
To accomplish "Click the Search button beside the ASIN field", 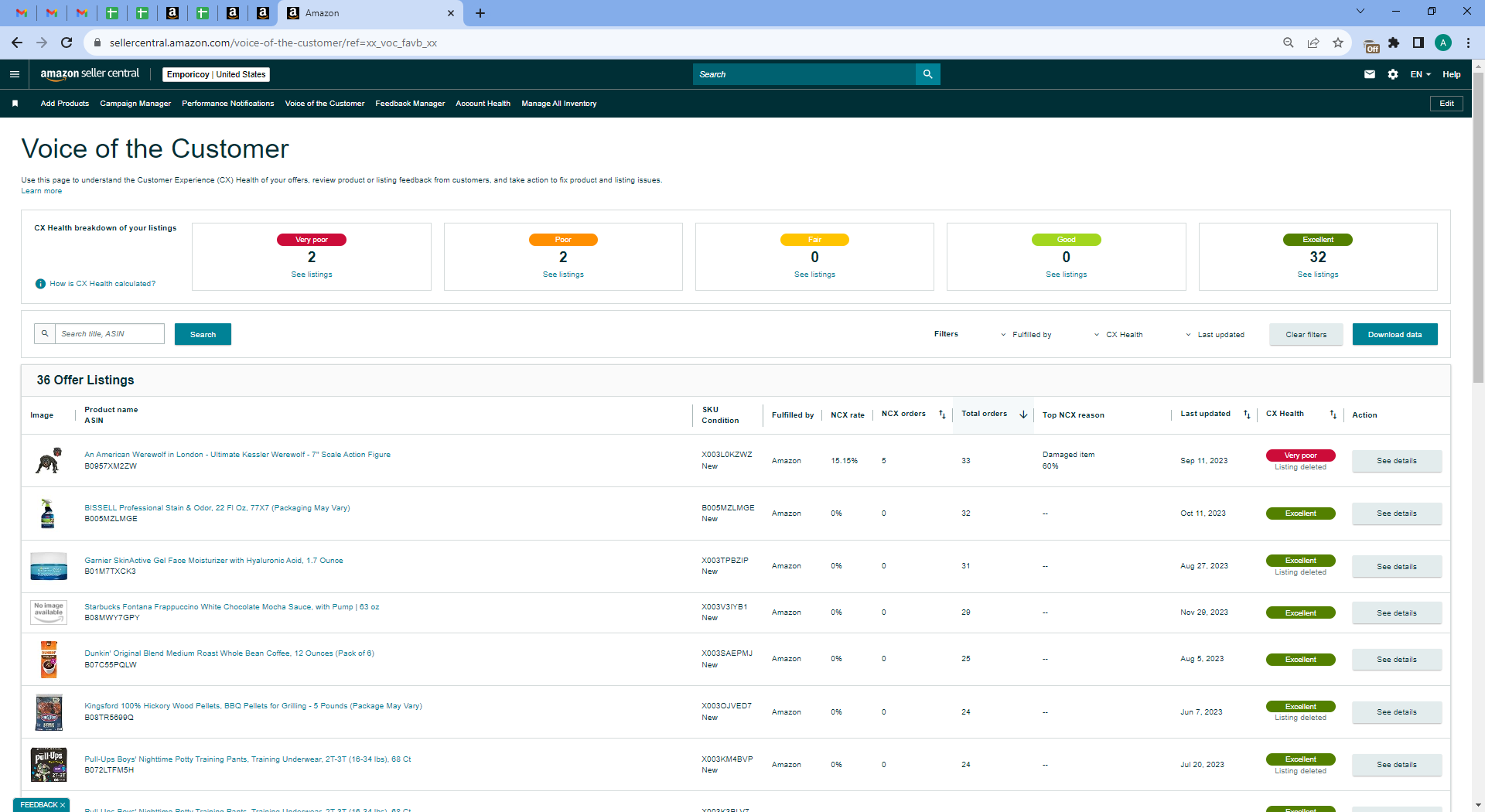I will tap(203, 334).
